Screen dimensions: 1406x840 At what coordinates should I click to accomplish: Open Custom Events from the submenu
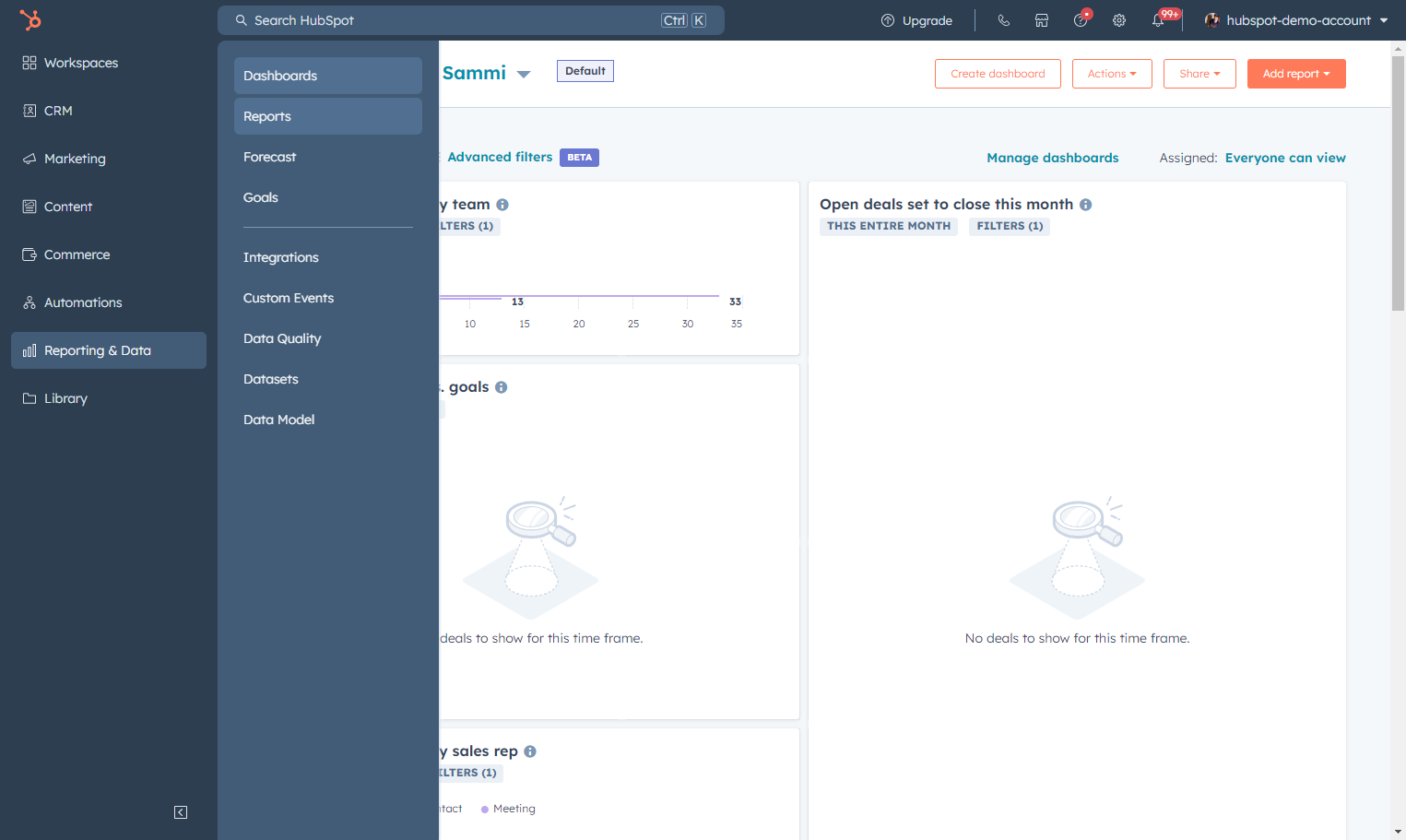coord(328,298)
